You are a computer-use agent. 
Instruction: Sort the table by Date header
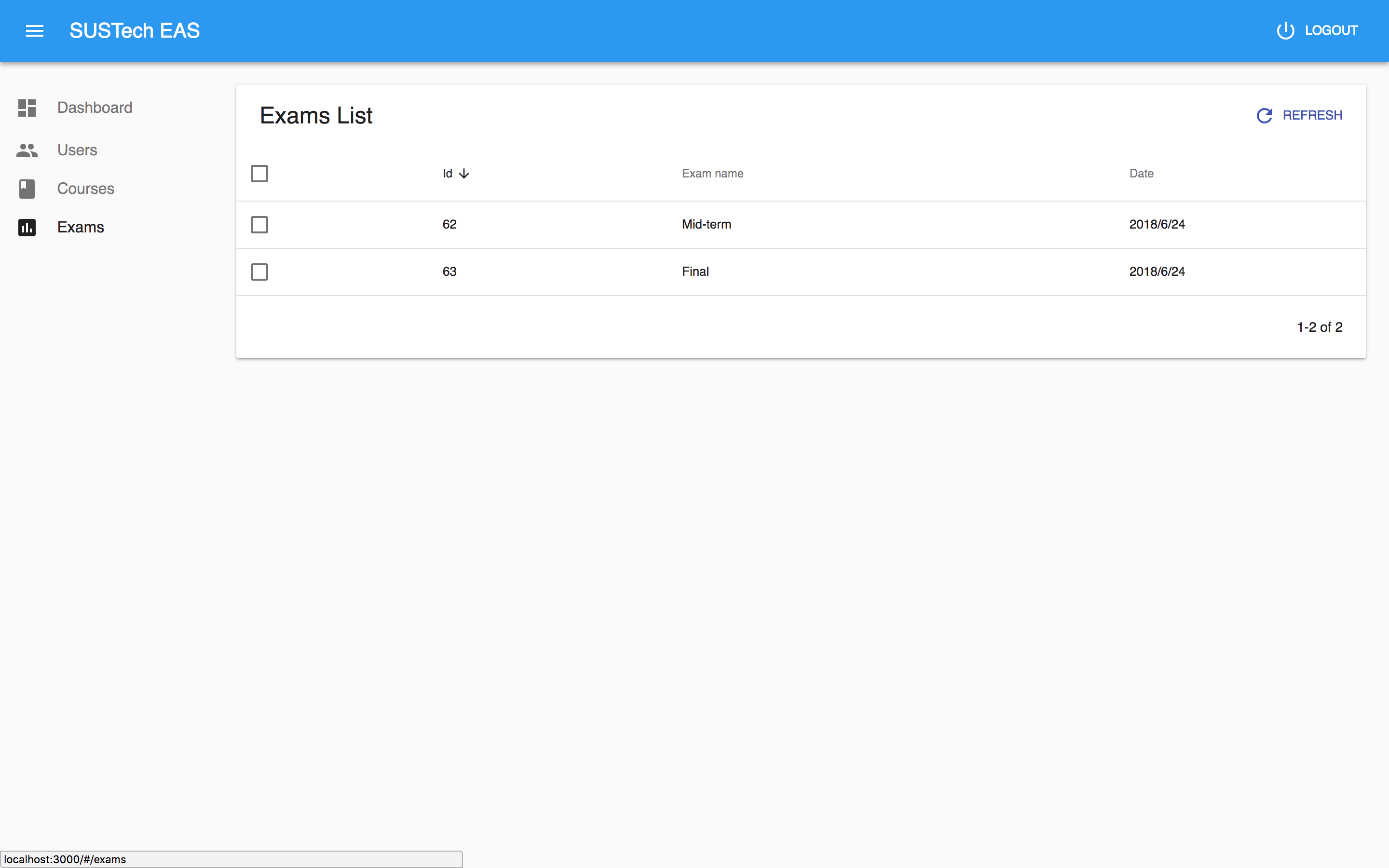pyautogui.click(x=1141, y=174)
